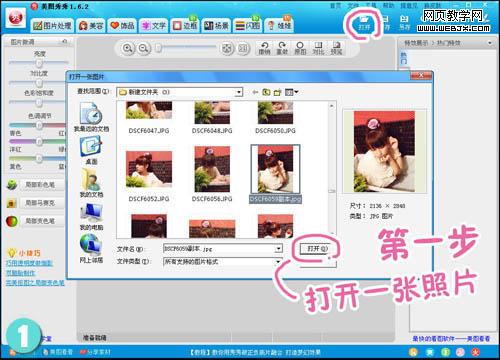The image size is (500, 360).
Task: Click 网上邻居 in dialog sidebar
Action: [91, 248]
